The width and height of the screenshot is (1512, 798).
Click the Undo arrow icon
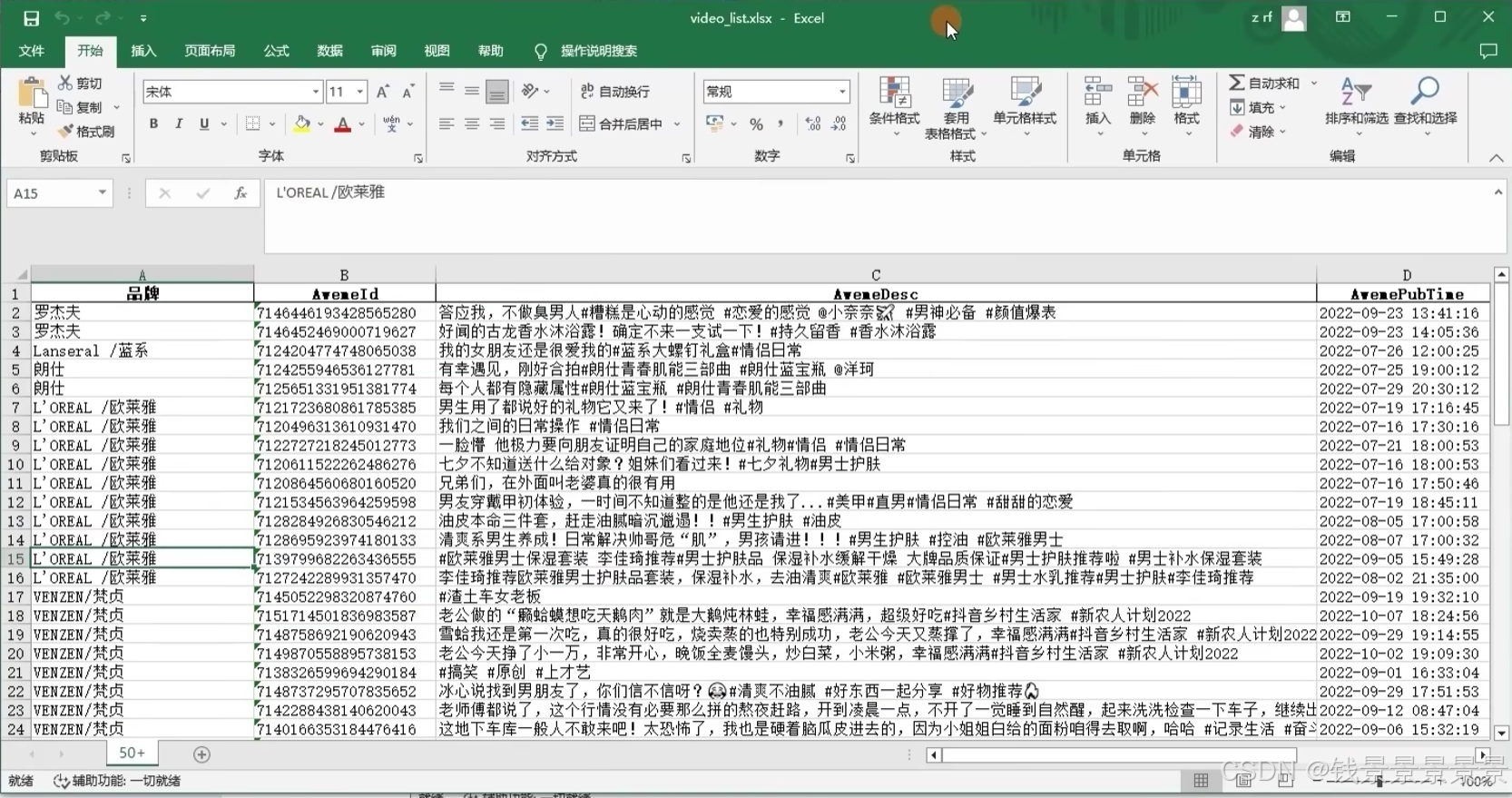pos(62,18)
